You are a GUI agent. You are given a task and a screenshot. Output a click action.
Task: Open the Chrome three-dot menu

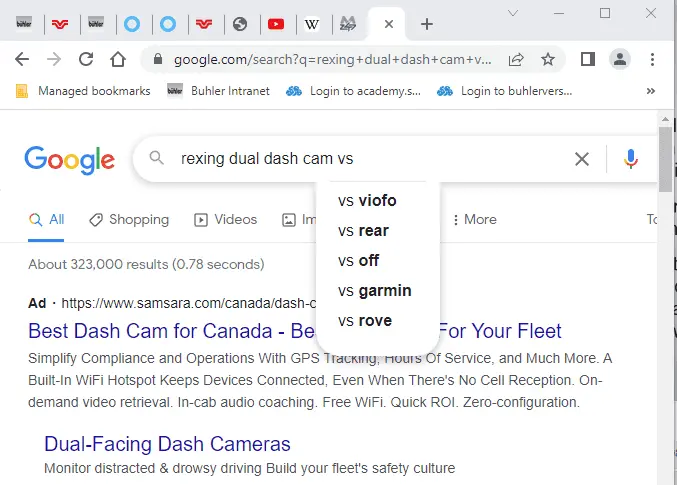click(x=652, y=59)
